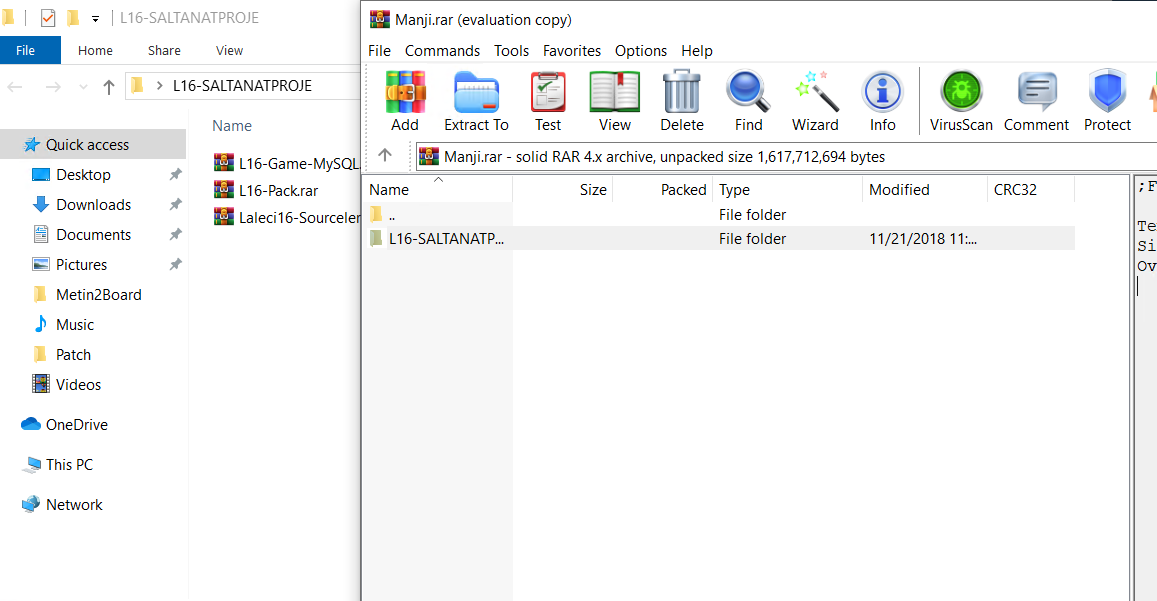This screenshot has width=1157, height=601.
Task: Click the Delete trash can icon
Action: click(682, 101)
